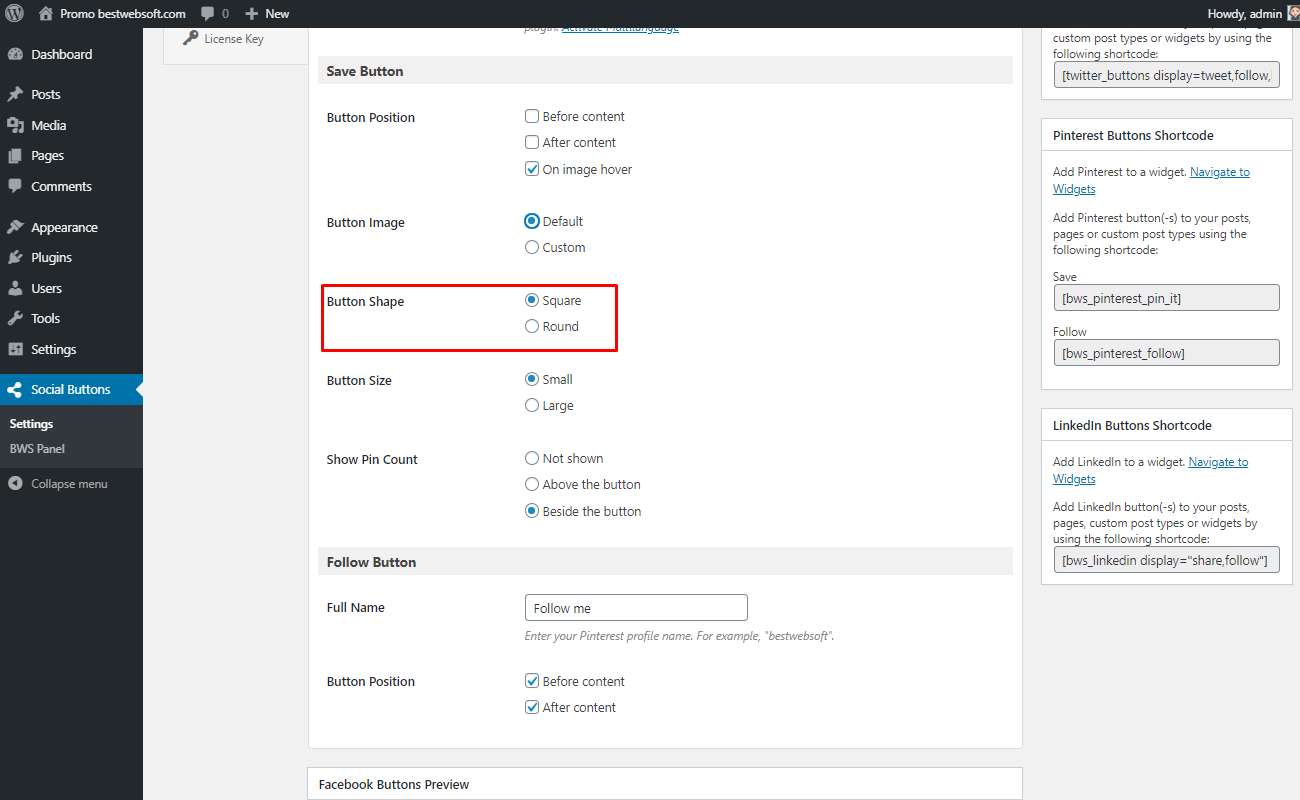Select Above the button pin count
The width and height of the screenshot is (1300, 800).
[532, 484]
